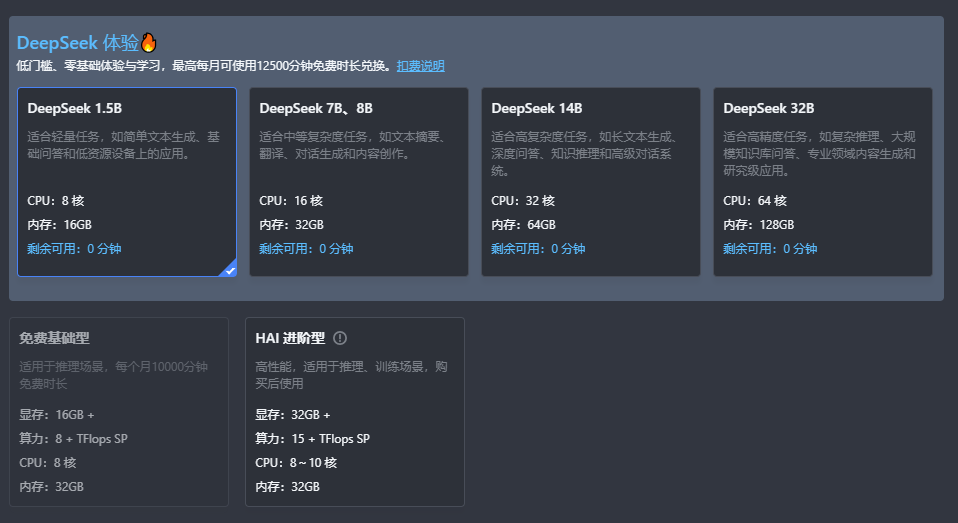Image resolution: width=958 pixels, height=523 pixels.
Task: Click the DeepSeek 体验 section heading
Action: click(x=77, y=43)
